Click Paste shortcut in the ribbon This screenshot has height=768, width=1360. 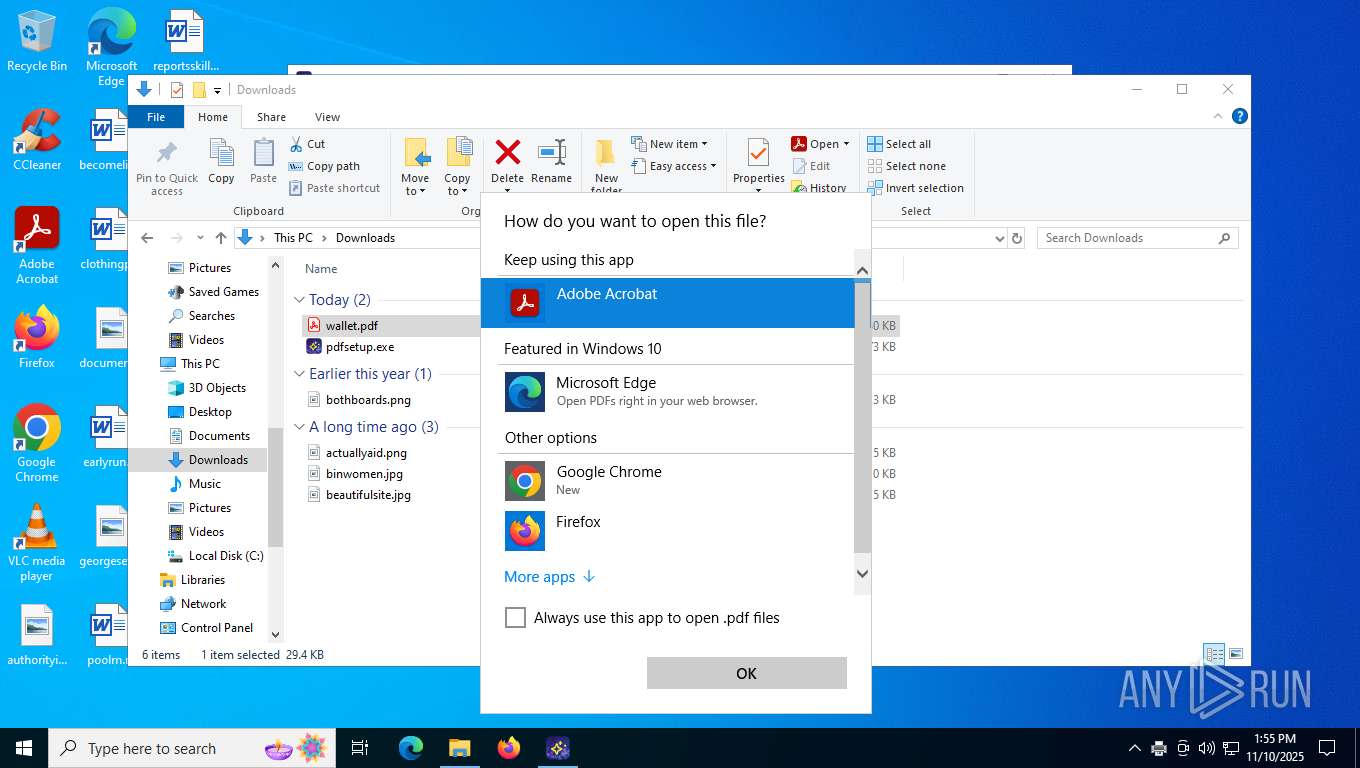coord(335,188)
